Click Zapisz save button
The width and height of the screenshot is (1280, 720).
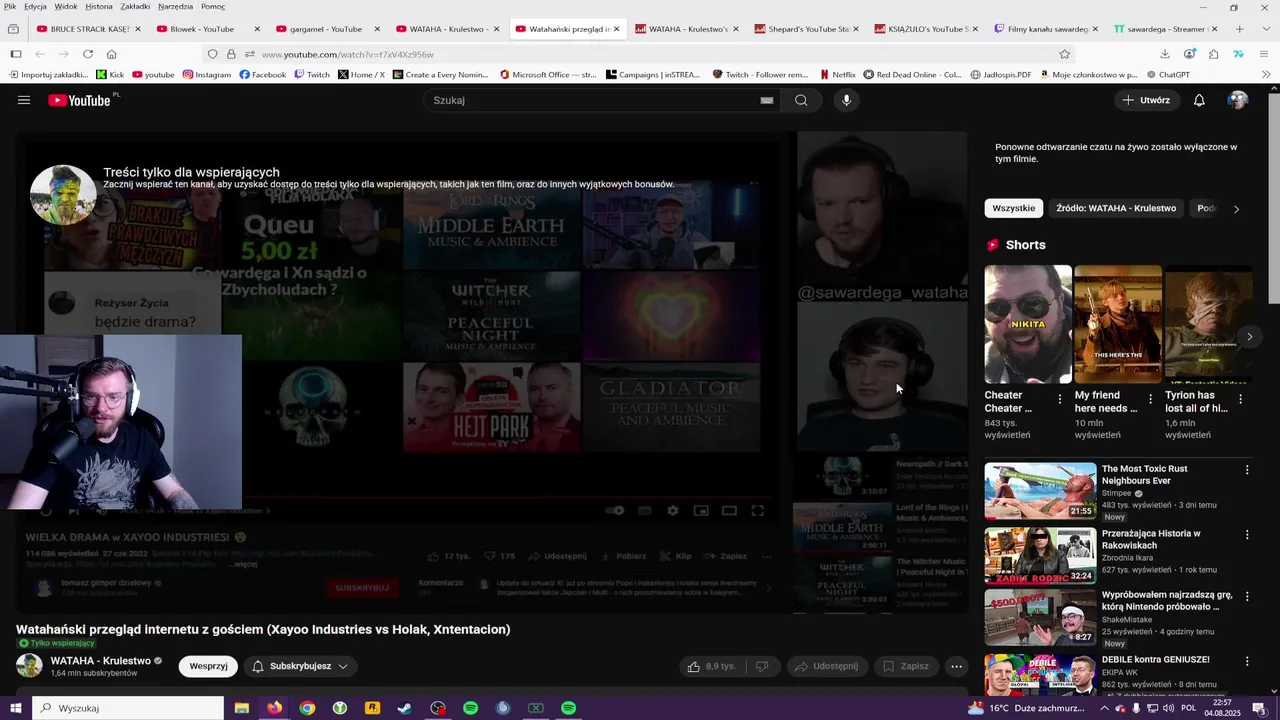tap(906, 666)
